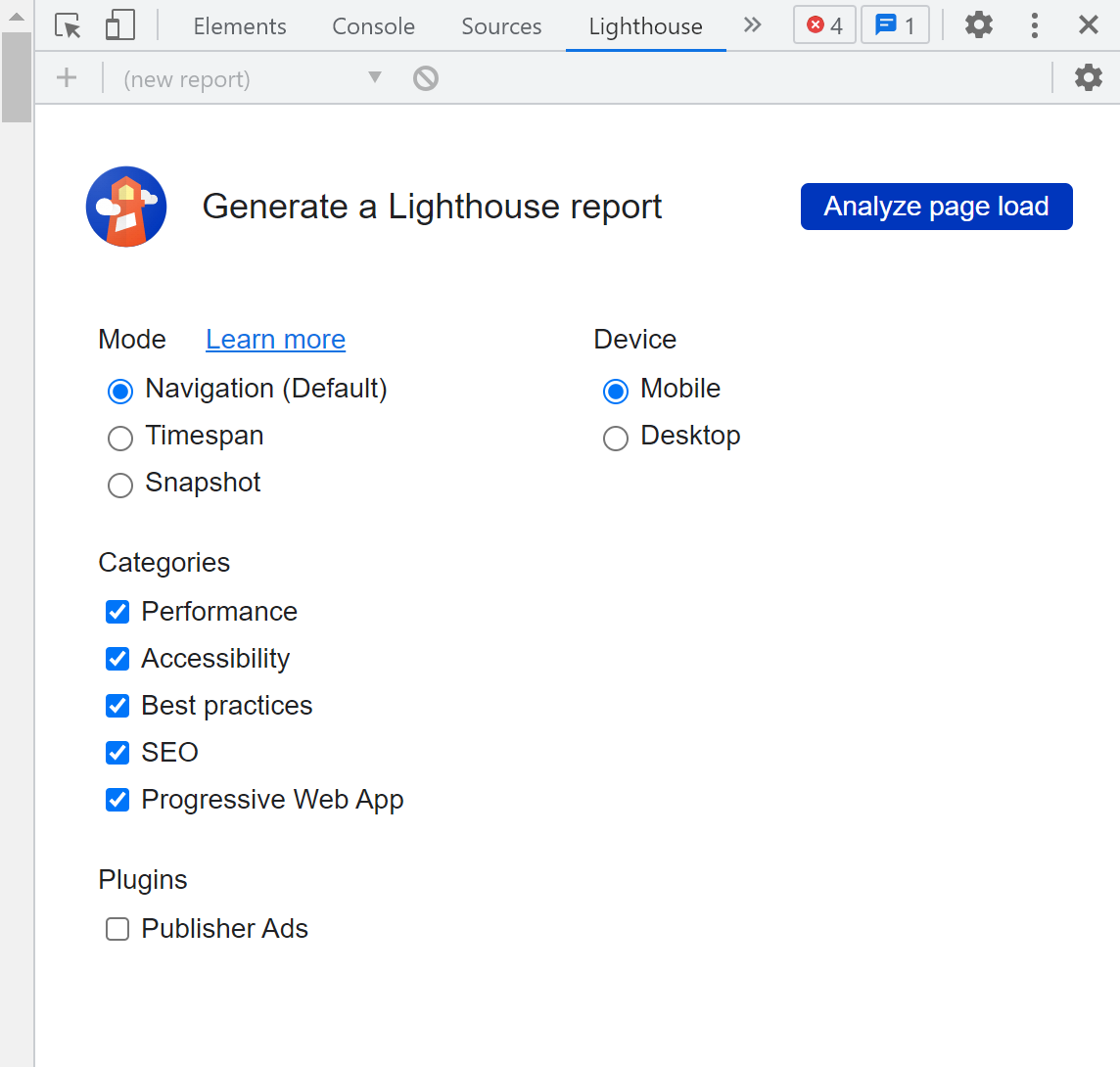Open the more tabs chevron

coord(752,25)
